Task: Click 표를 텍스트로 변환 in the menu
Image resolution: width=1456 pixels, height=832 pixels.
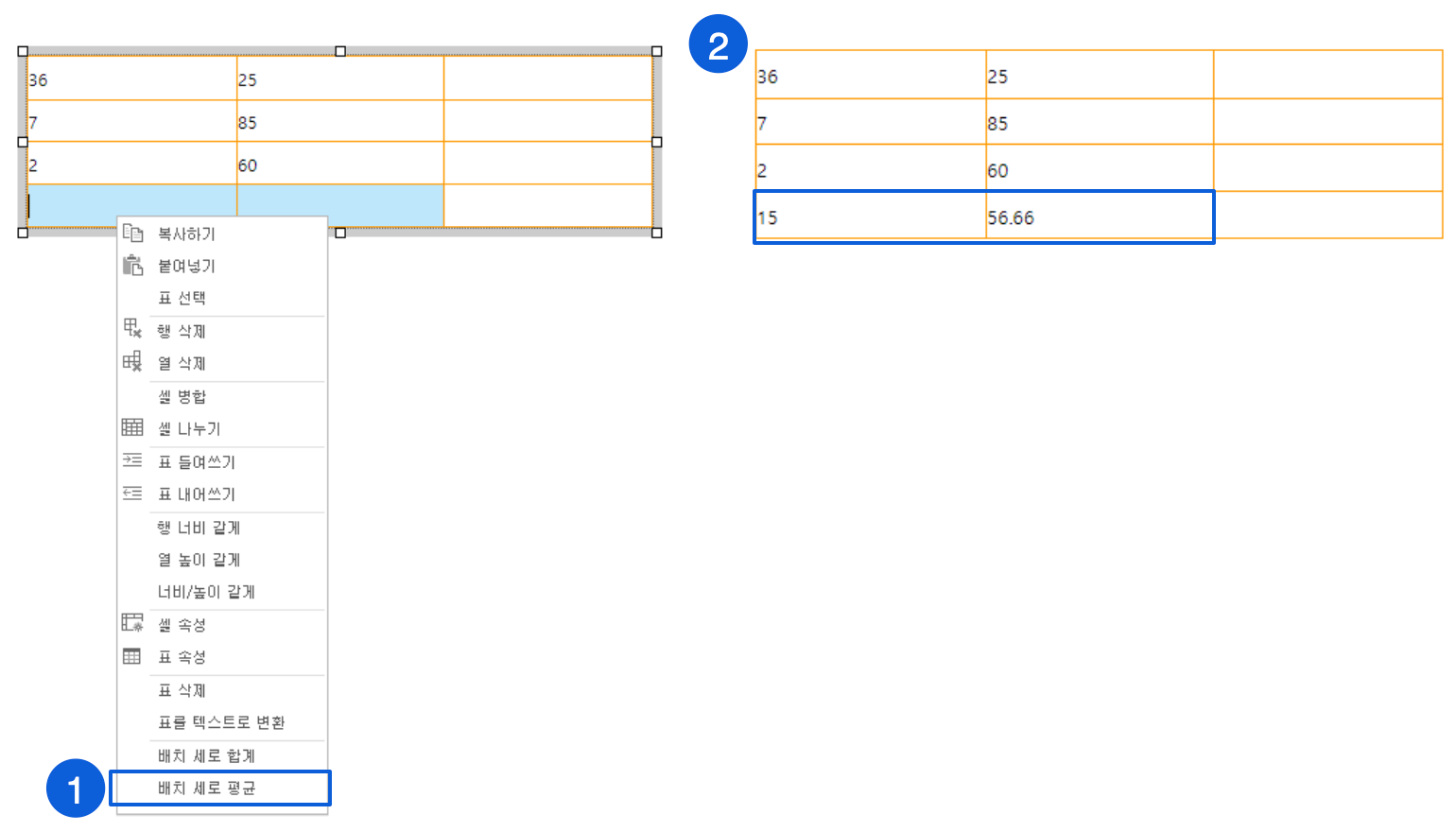Action: coord(221,722)
